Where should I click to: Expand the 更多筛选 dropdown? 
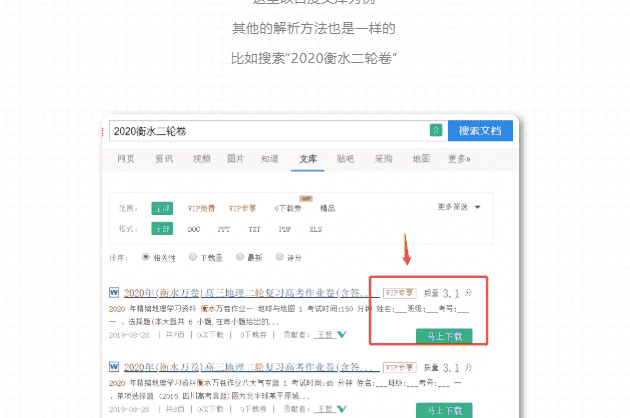(x=459, y=207)
